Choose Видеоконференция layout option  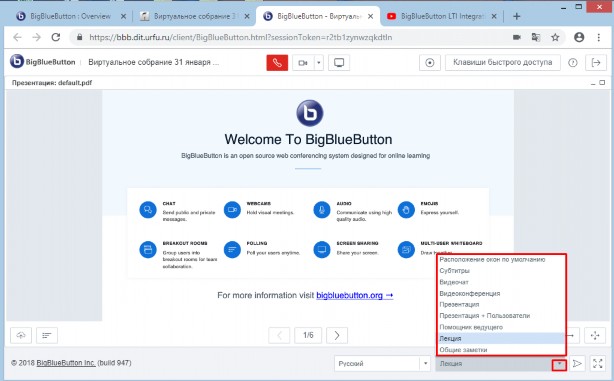click(501, 293)
